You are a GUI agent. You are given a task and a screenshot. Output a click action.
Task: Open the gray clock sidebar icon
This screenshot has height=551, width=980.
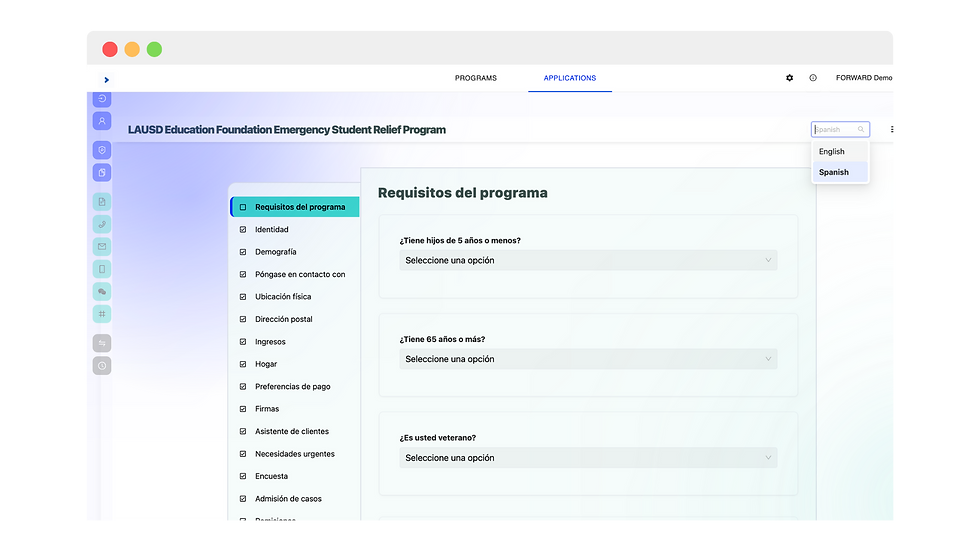(102, 365)
